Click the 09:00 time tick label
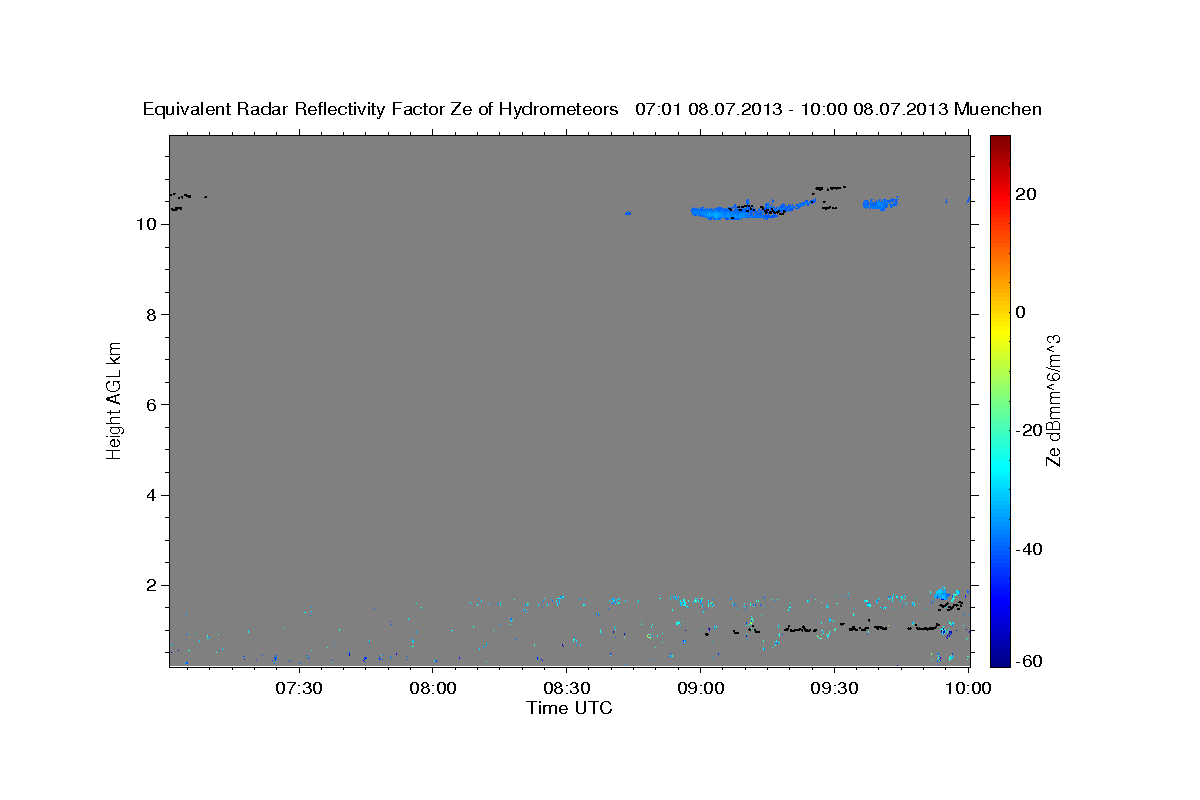The height and width of the screenshot is (800, 1200). tap(701, 688)
